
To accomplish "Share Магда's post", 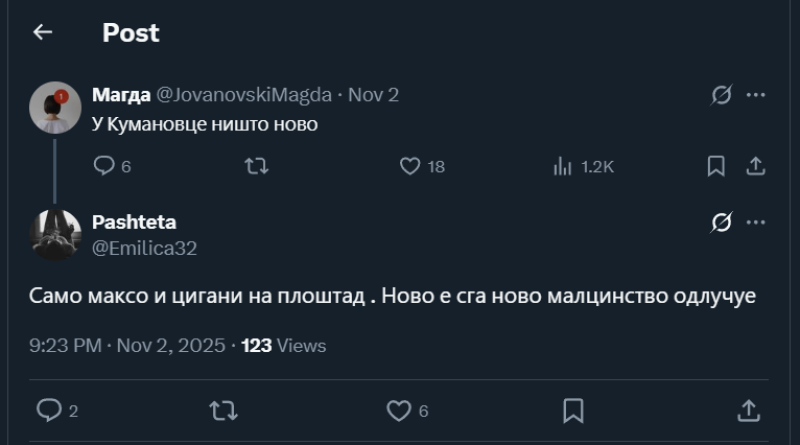I will [x=756, y=166].
